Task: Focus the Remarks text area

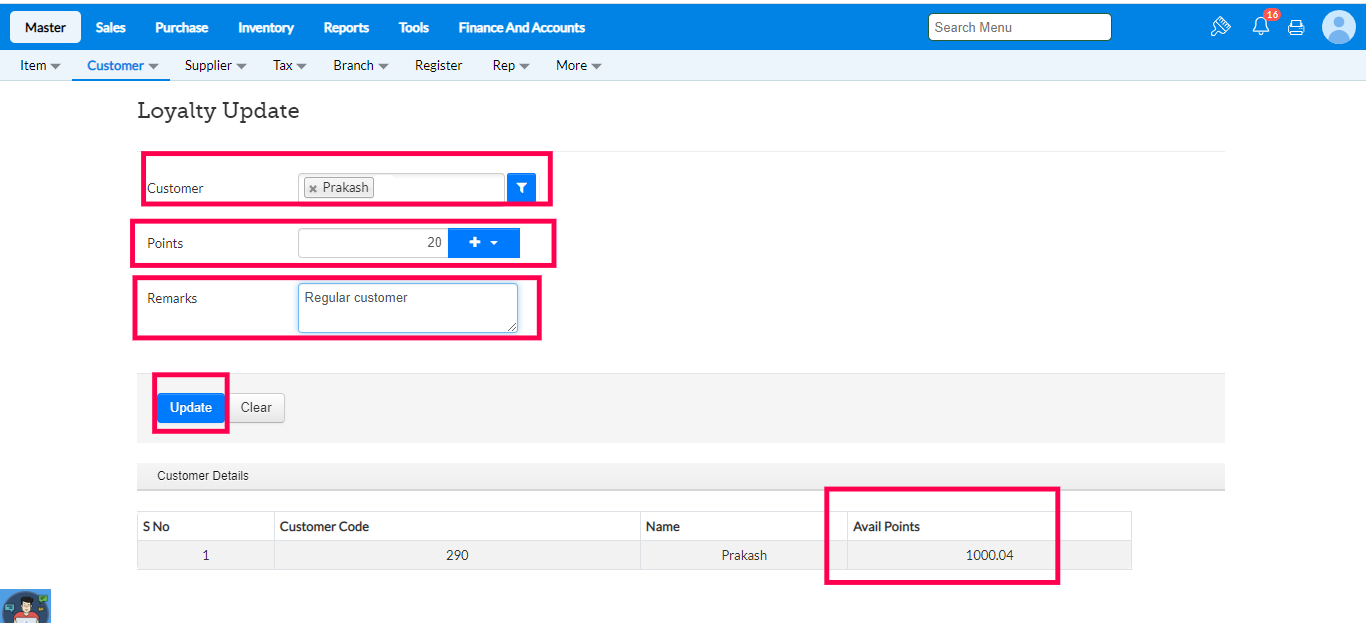Action: (x=407, y=308)
